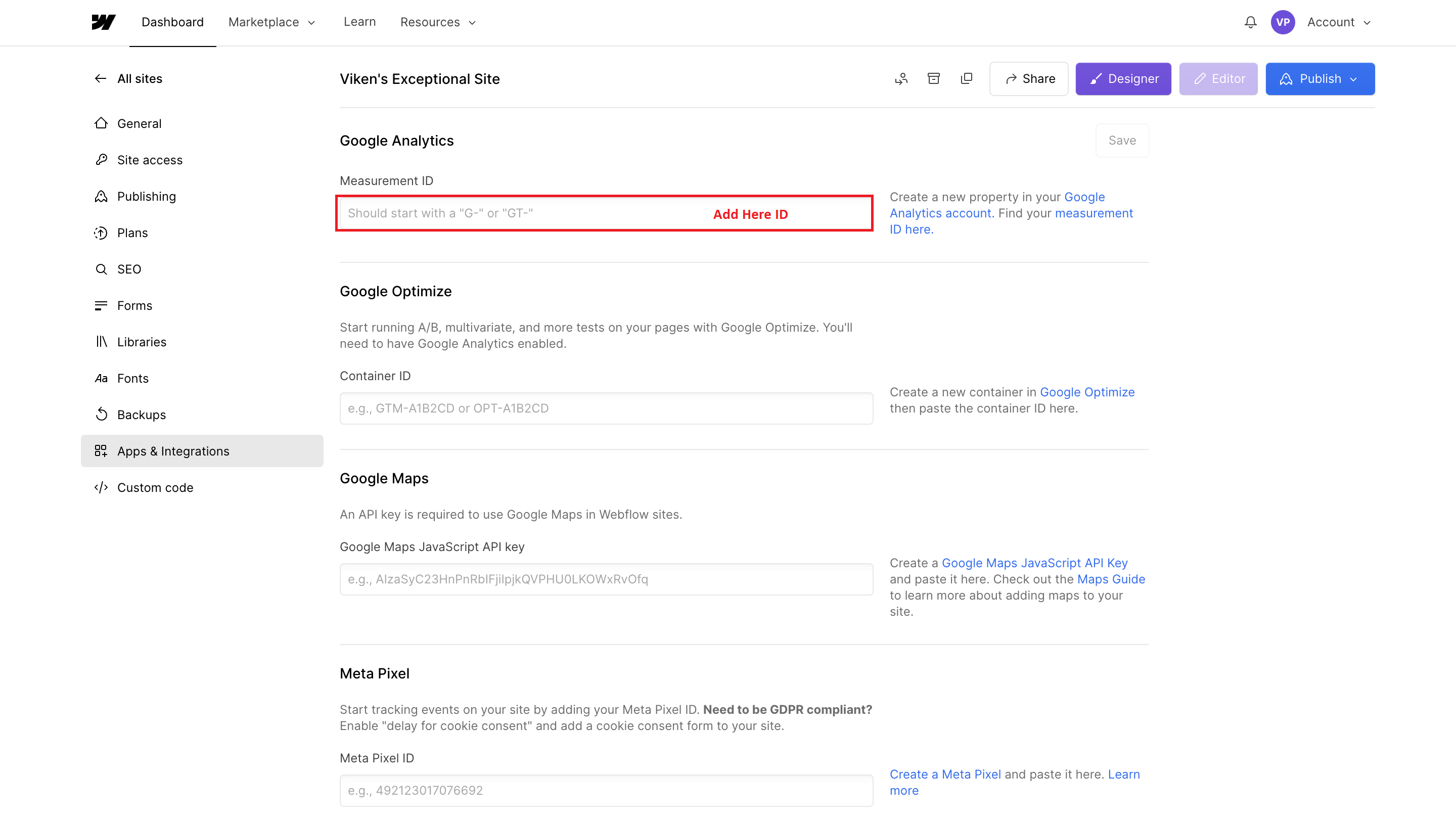
Task: Expand the Marketplace dropdown
Action: (272, 22)
